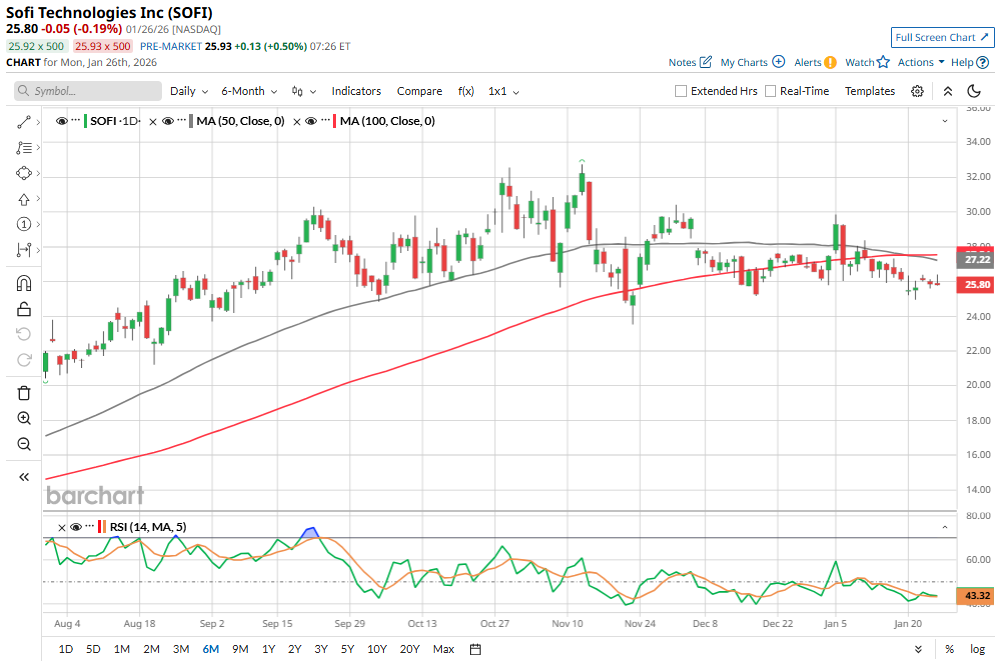The width and height of the screenshot is (999, 667).
Task: Open the Daily frequency dropdown
Action: [189, 91]
